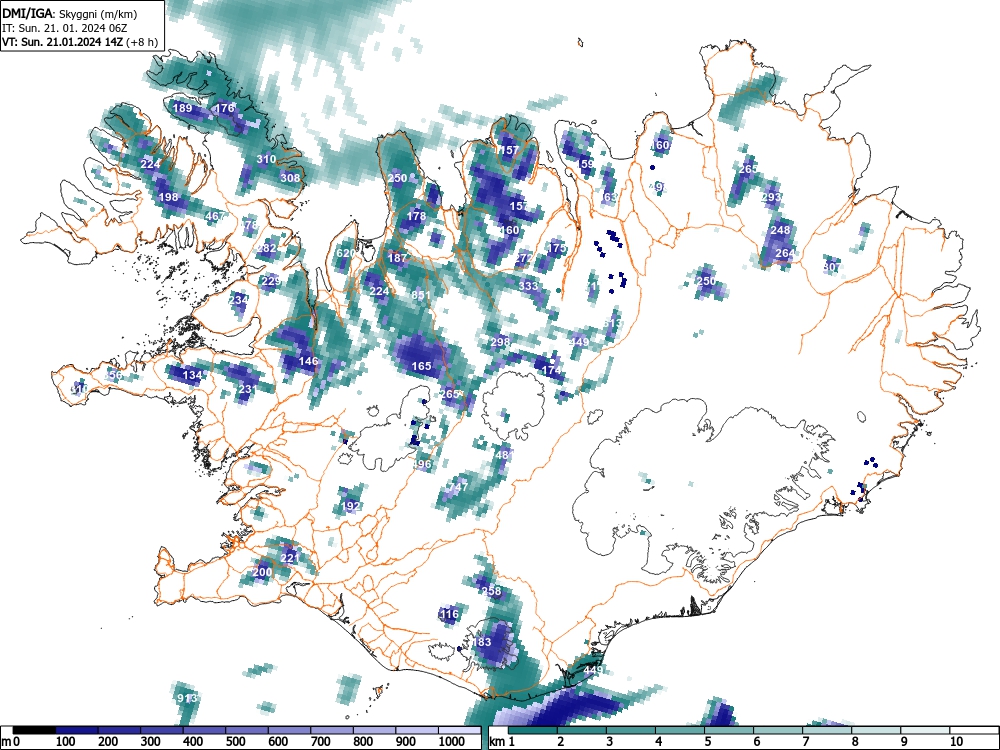Pick the pale lavender swatch right of 1000
1000x750 pixels.
coord(459,730)
